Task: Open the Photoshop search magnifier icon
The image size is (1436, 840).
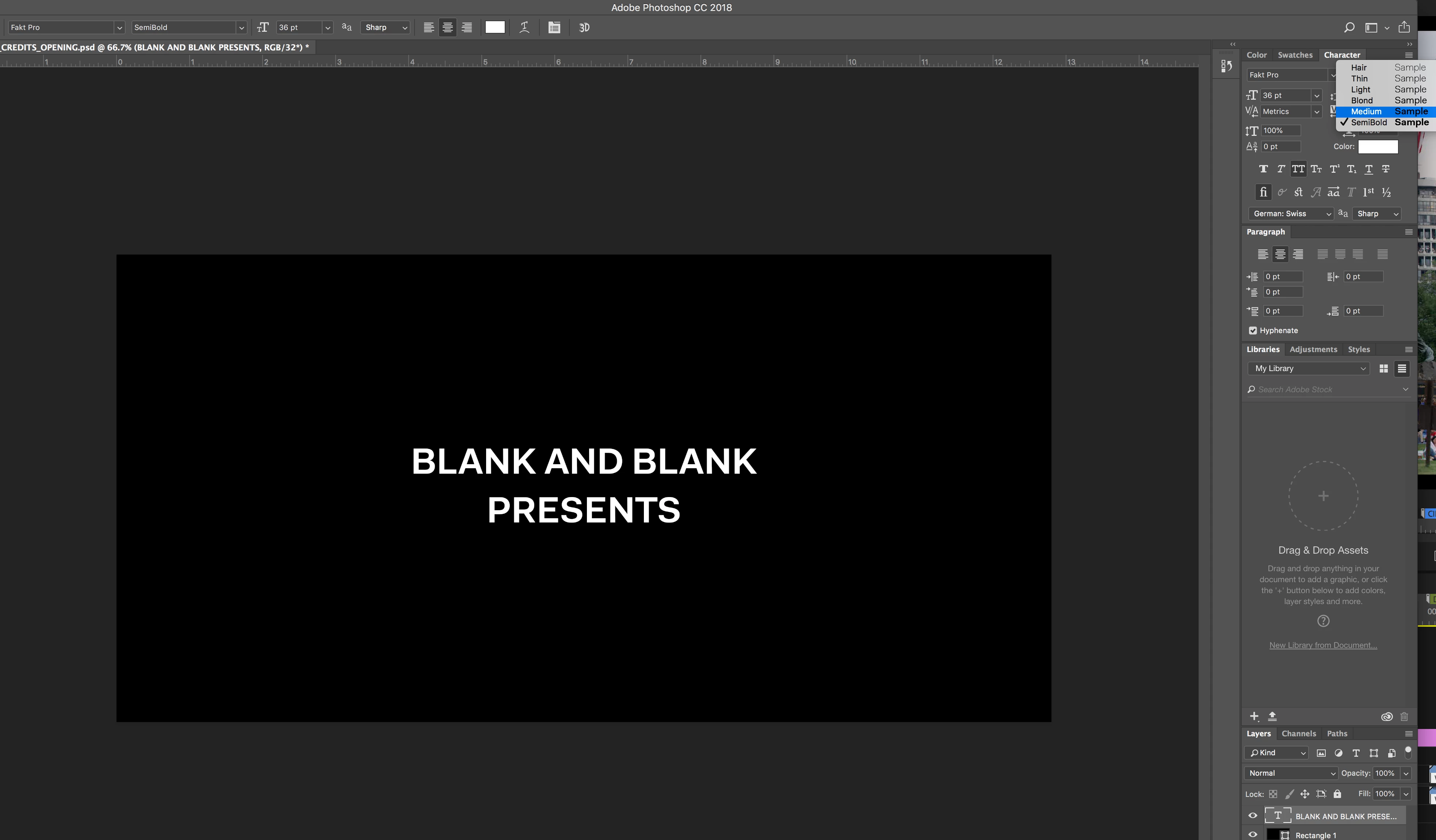Action: click(x=1349, y=27)
